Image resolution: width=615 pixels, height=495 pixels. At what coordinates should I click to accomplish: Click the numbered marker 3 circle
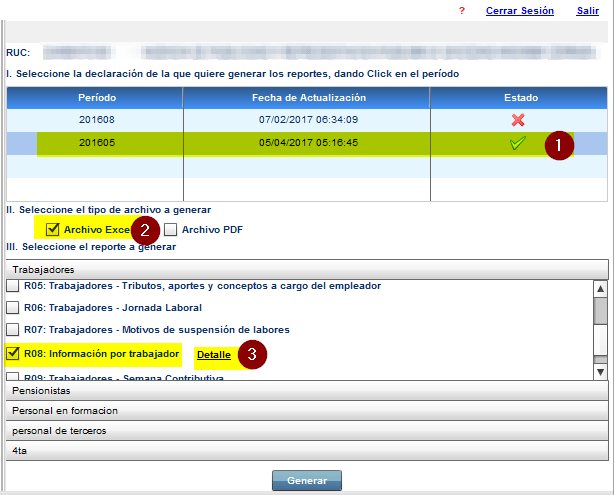[253, 354]
